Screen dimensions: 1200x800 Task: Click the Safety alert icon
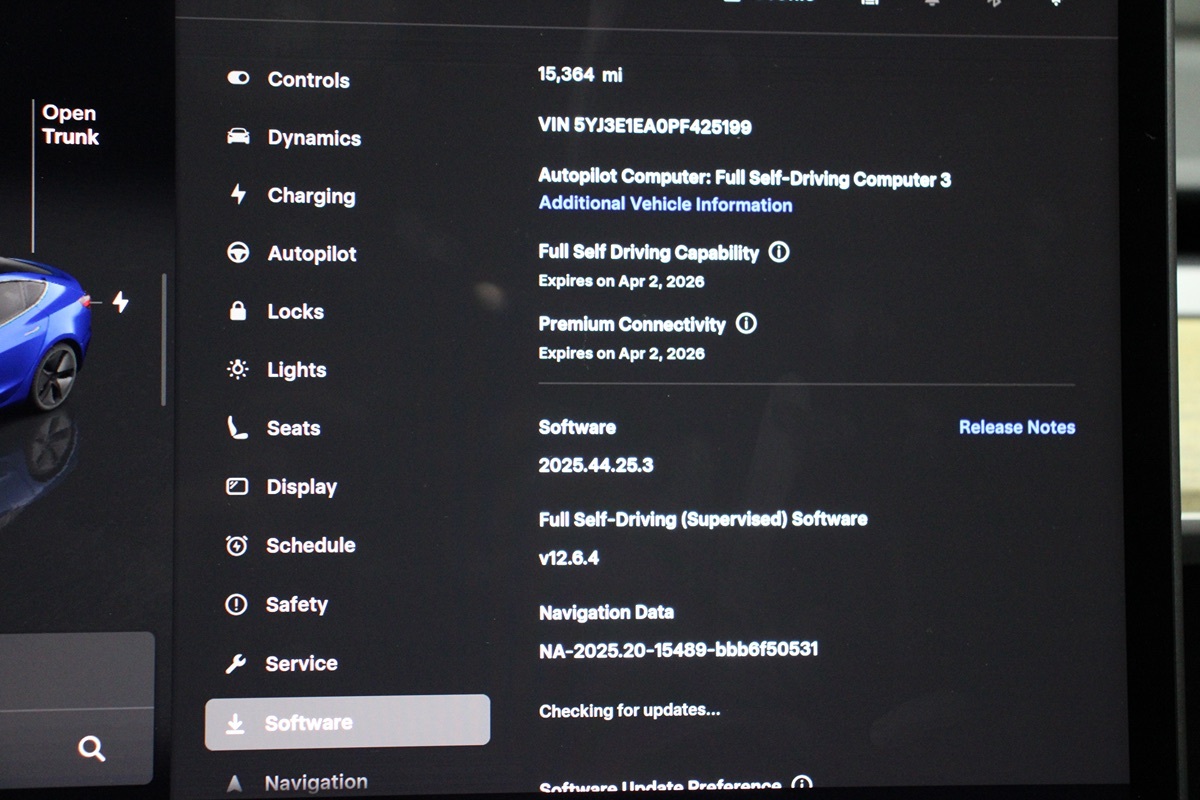click(237, 604)
